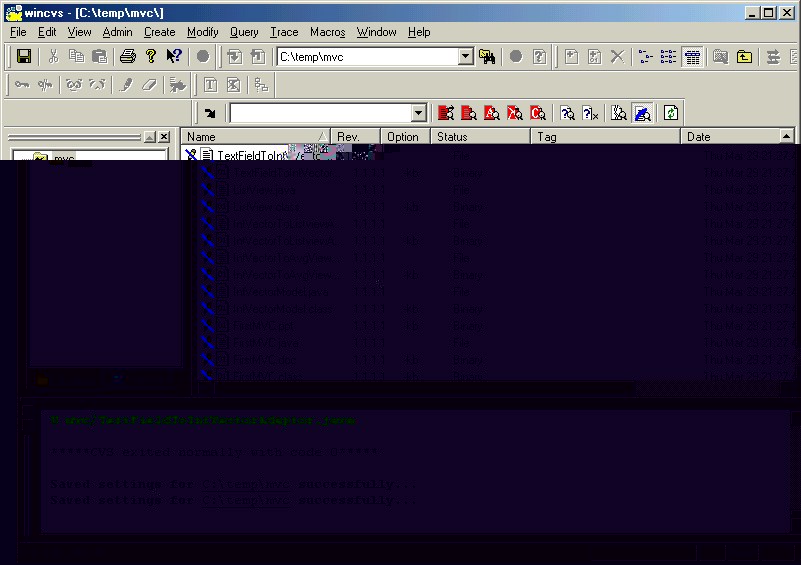This screenshot has width=801, height=565.
Task: Sort files by Rev. column header
Action: (x=354, y=137)
